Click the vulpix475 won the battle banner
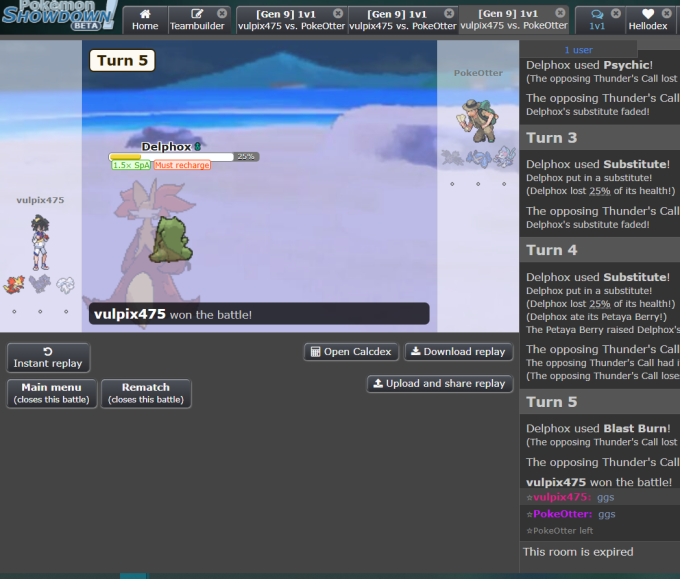 pyautogui.click(x=259, y=314)
